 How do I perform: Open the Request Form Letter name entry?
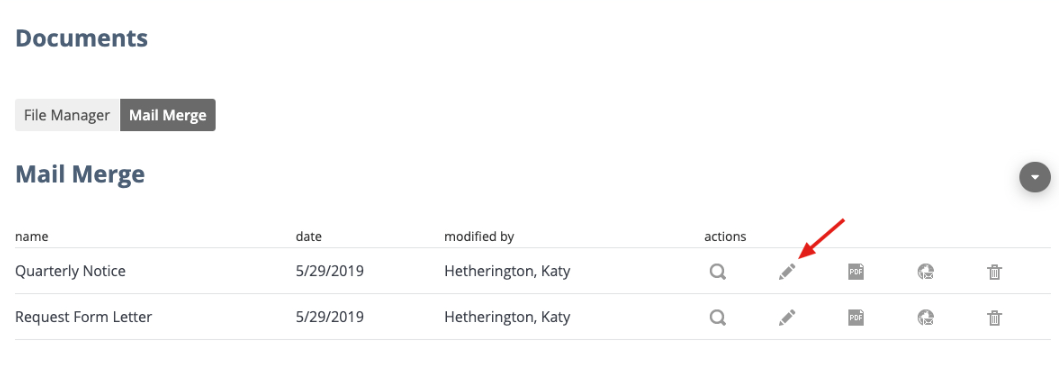(83, 317)
